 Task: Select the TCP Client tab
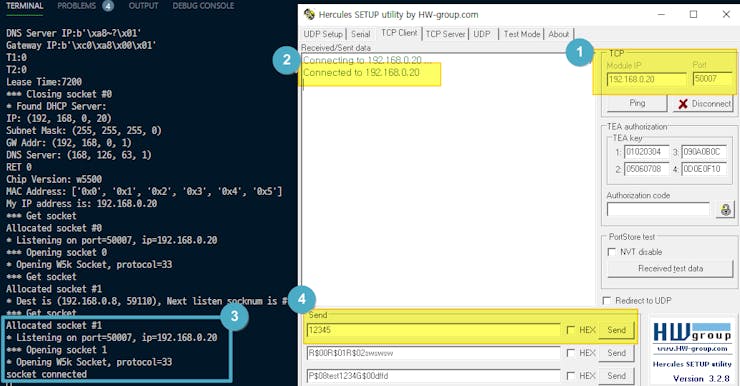tap(399, 33)
